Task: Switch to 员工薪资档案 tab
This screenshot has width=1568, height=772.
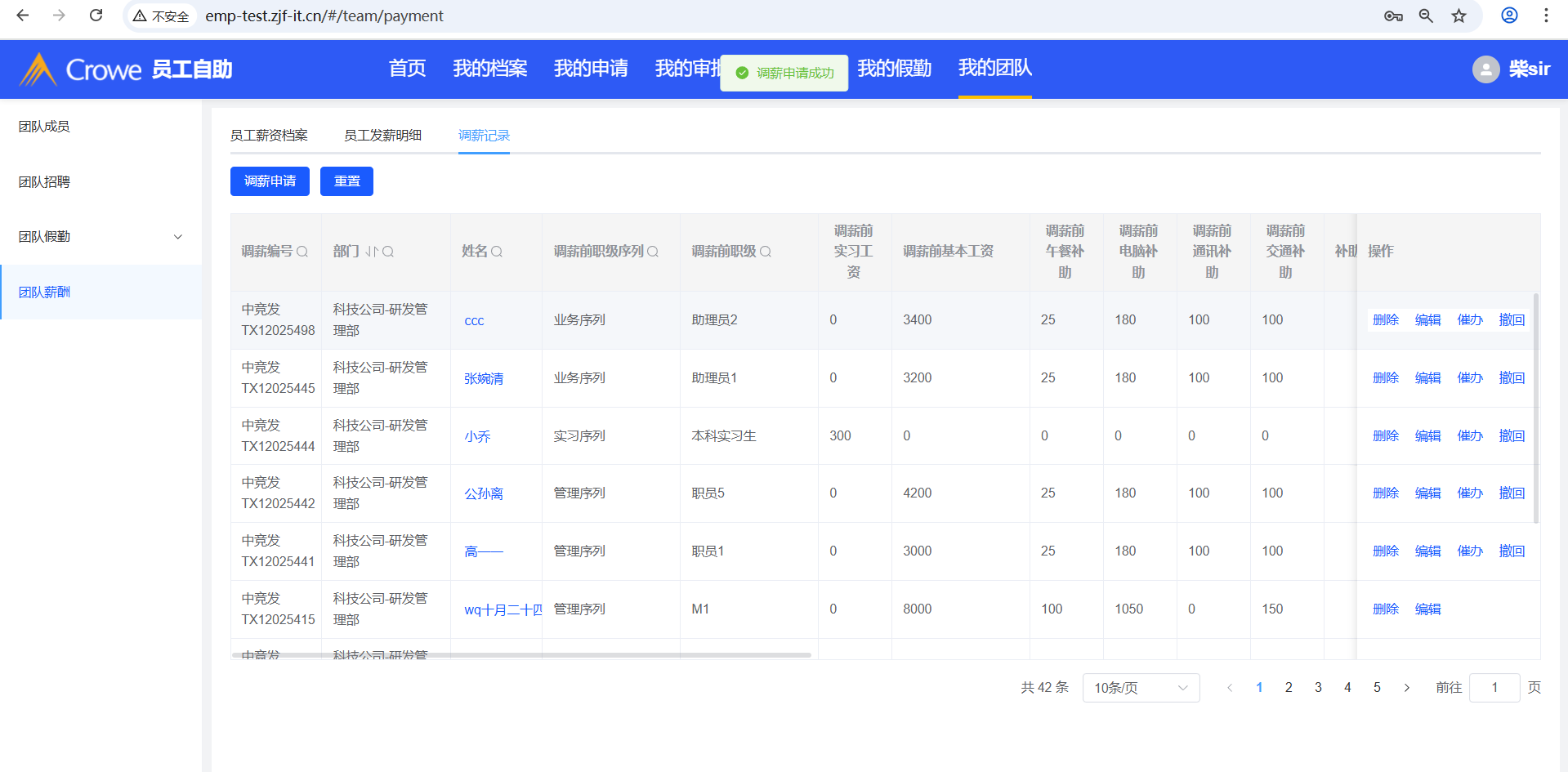Action: (269, 136)
